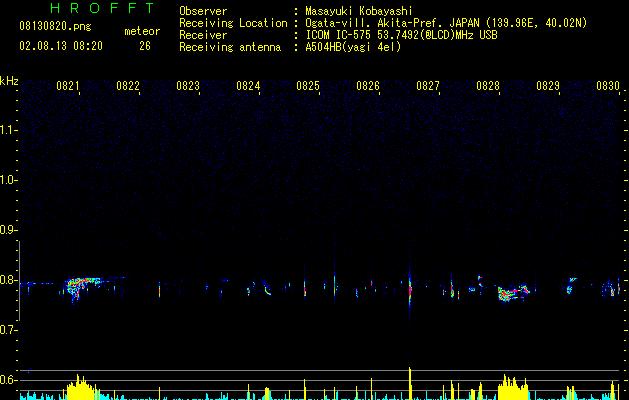This screenshot has height=400, width=629.
Task: Click the 0830 time marker
Action: [608, 86]
